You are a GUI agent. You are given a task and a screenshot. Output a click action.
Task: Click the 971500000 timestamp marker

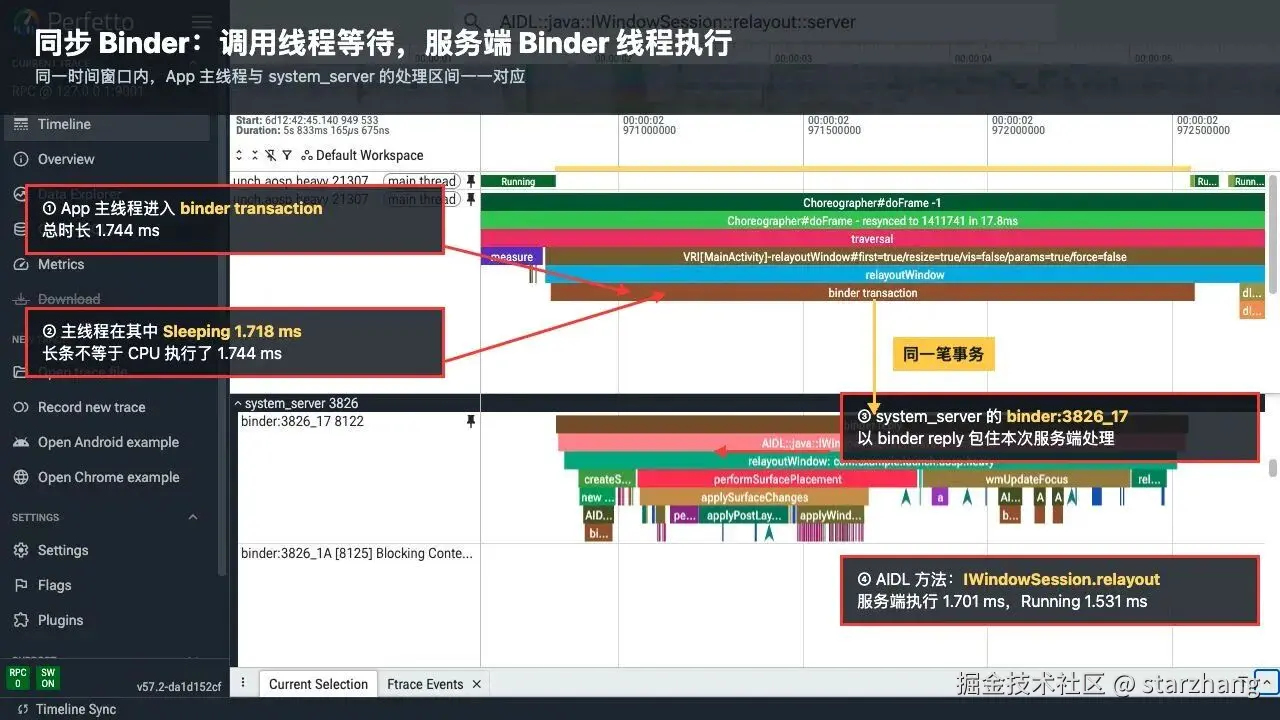tap(834, 130)
